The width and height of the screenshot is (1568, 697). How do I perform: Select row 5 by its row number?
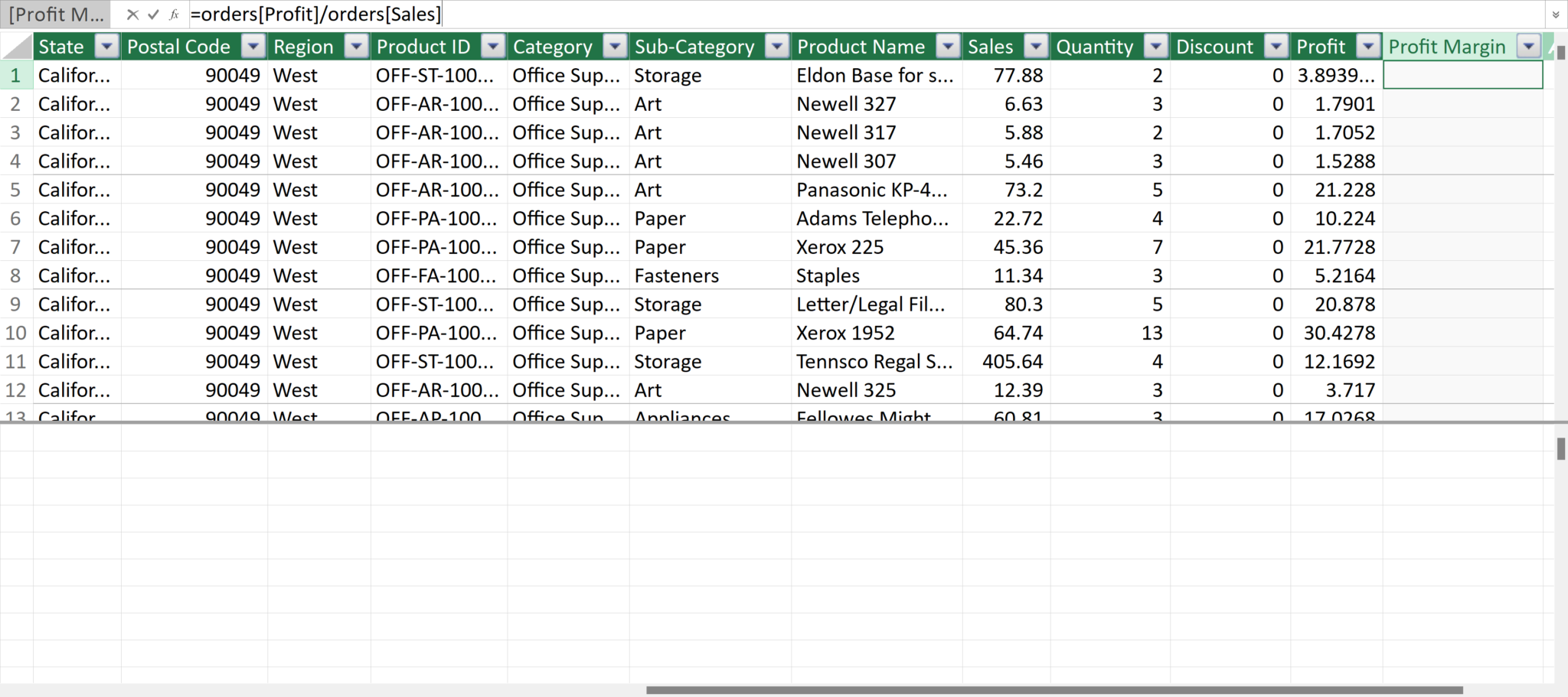point(15,190)
